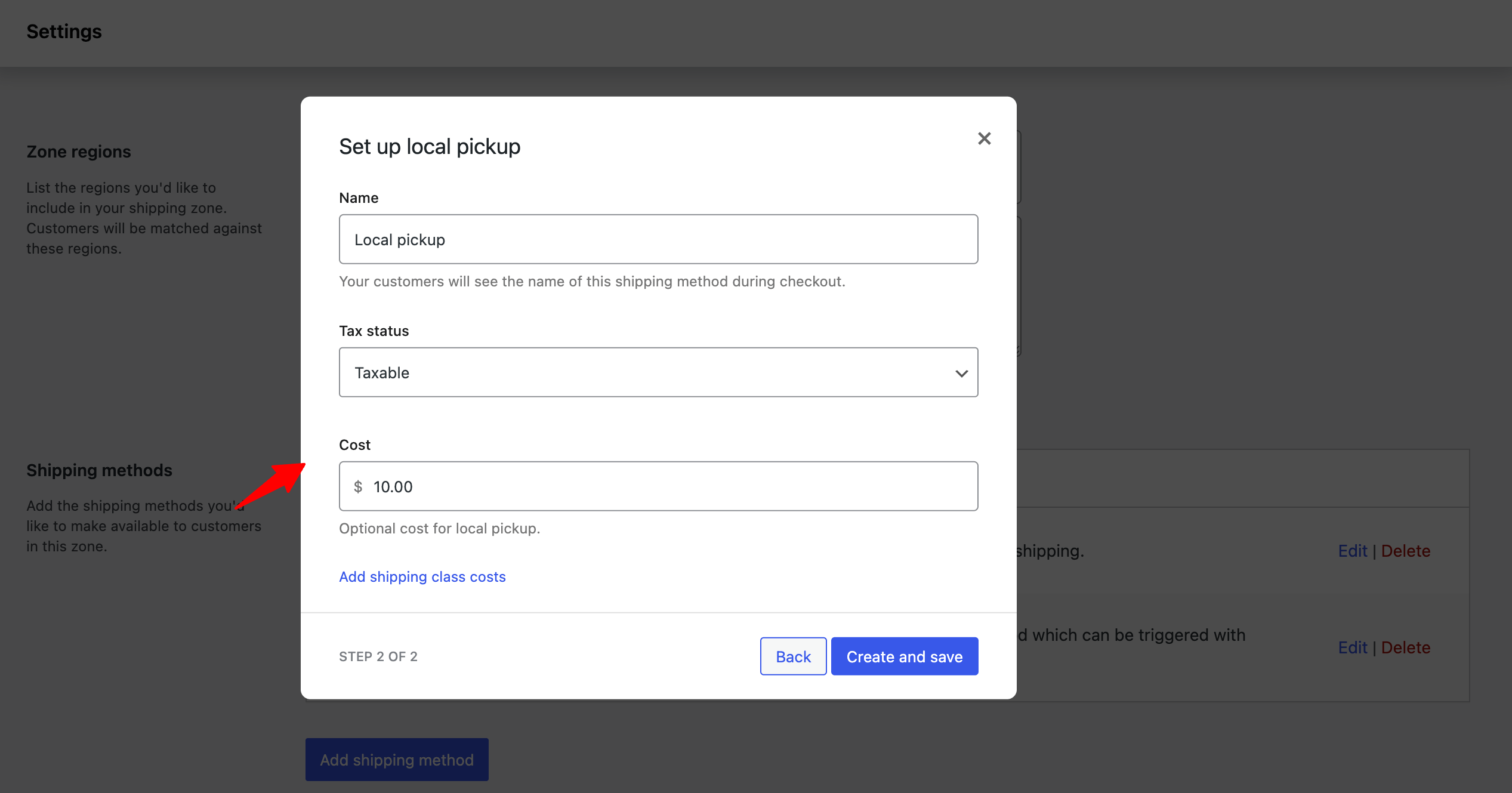This screenshot has width=1512, height=793.
Task: Close the Set up local pickup modal
Action: point(984,138)
